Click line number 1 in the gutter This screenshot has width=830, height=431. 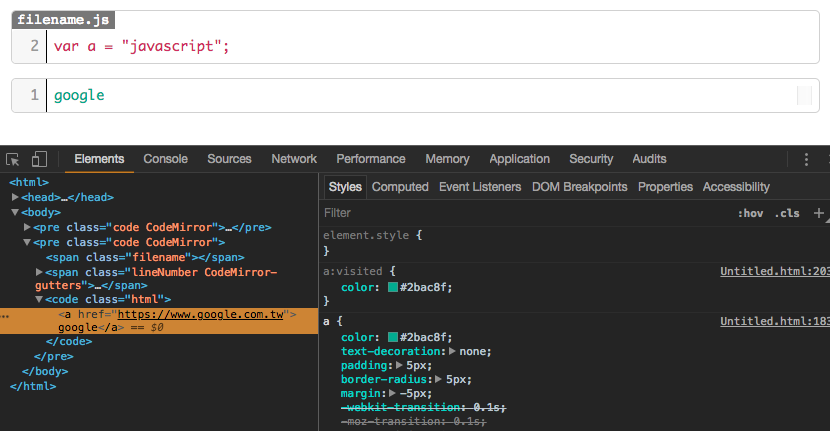tap(34, 95)
